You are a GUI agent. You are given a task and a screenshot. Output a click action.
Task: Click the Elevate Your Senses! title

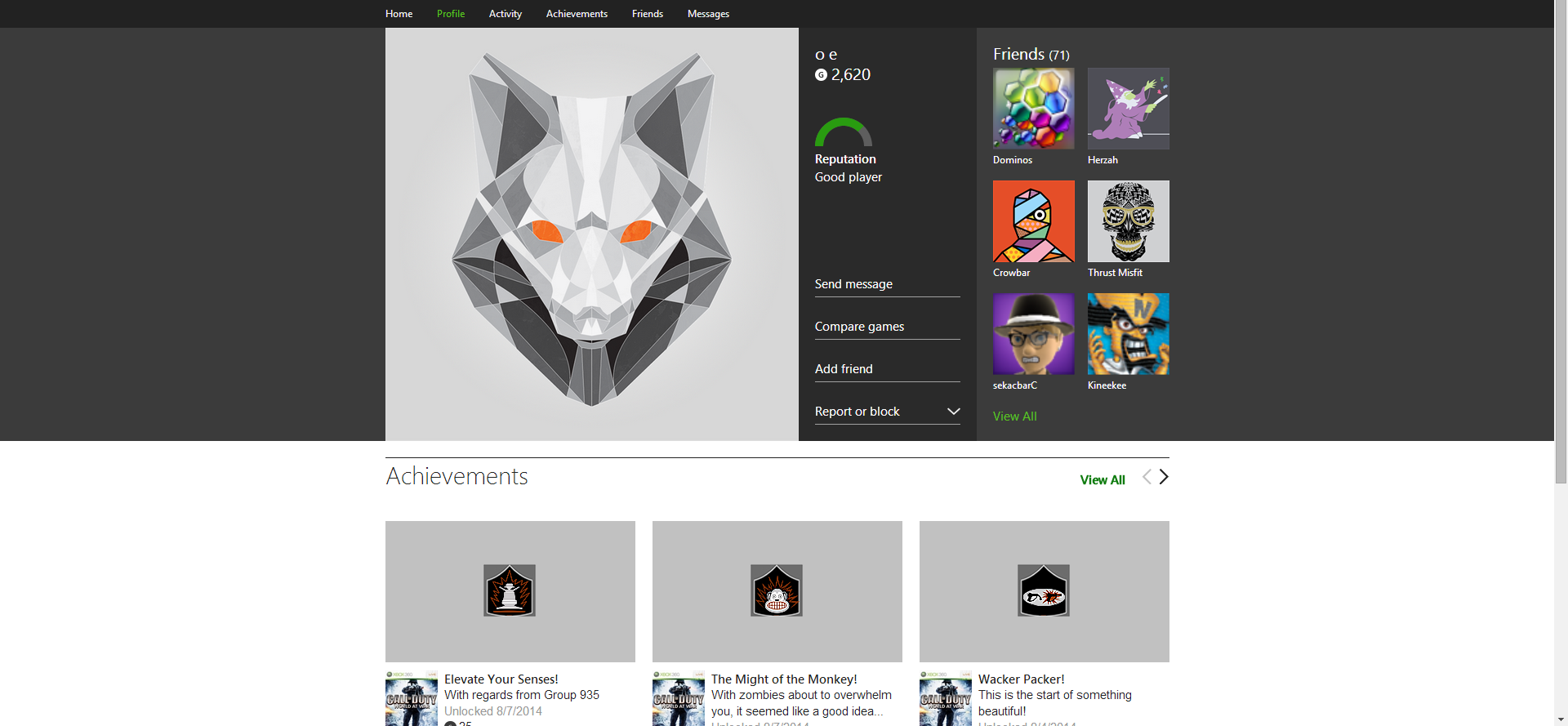(x=501, y=679)
